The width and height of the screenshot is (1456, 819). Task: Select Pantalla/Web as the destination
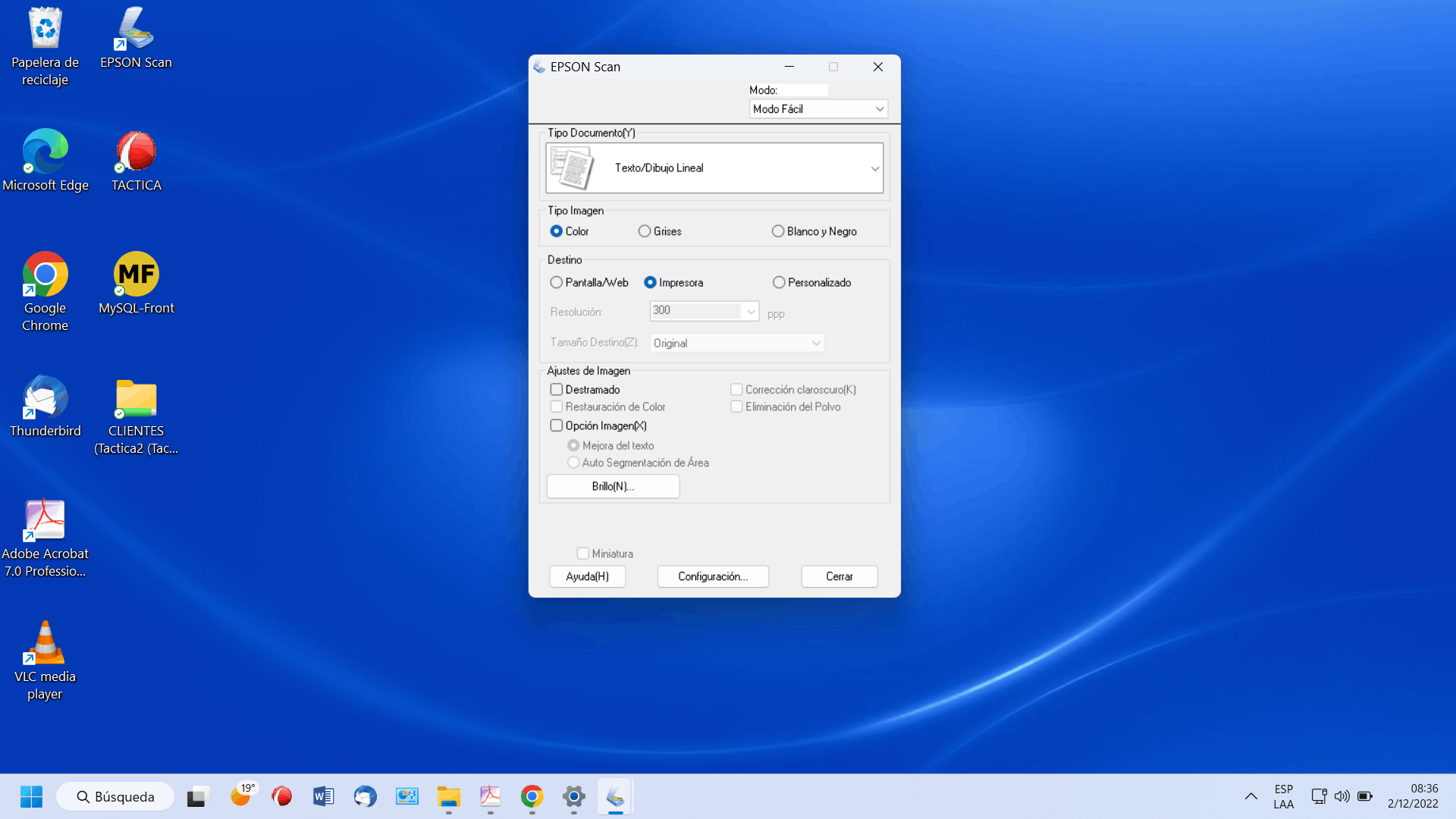[x=557, y=282]
